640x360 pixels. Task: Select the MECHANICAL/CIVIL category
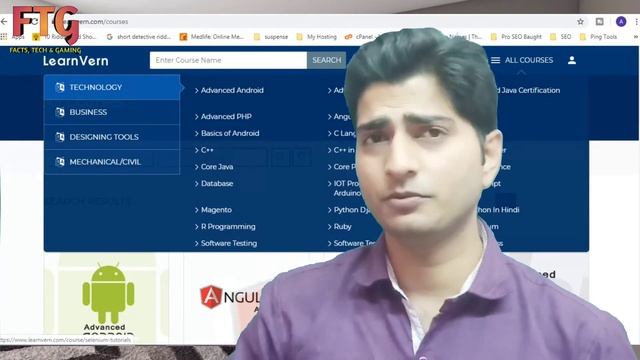[112, 162]
